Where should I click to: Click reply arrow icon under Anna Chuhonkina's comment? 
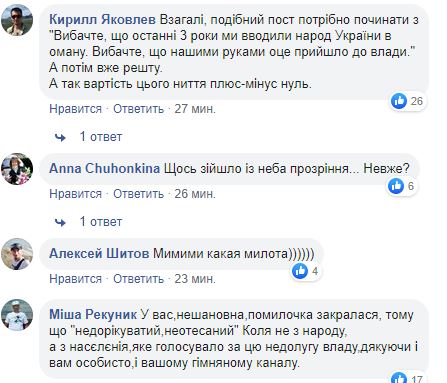(x=60, y=222)
